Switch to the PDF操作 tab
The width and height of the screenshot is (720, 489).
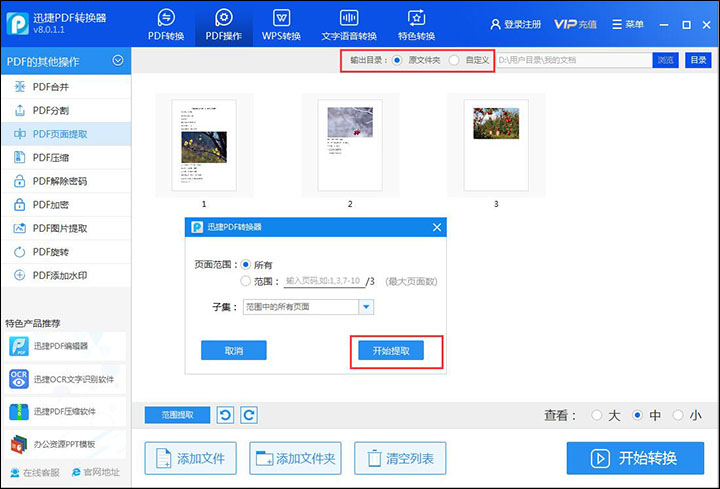(224, 25)
